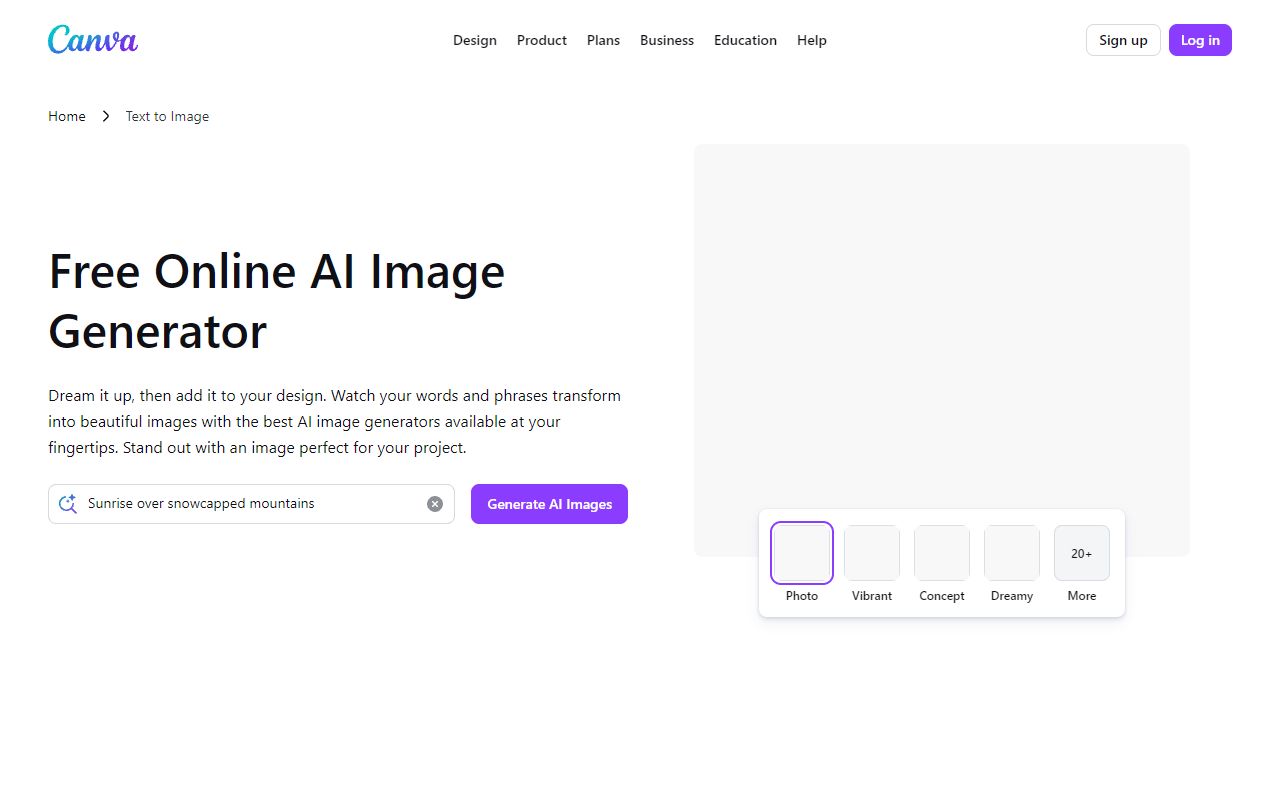Click the magic wand icon in prompt field
1280x800 pixels.
[67, 504]
